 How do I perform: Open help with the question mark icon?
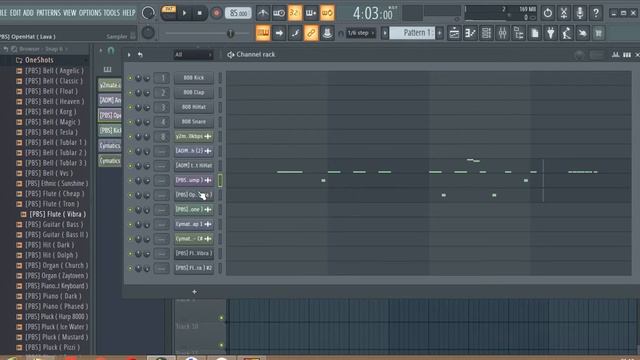[596, 13]
